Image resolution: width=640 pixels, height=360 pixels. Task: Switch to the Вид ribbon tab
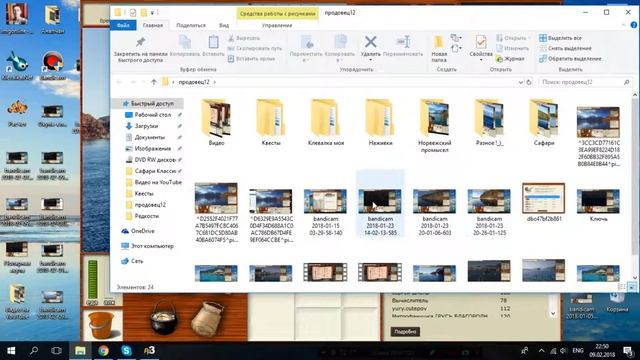(x=224, y=25)
